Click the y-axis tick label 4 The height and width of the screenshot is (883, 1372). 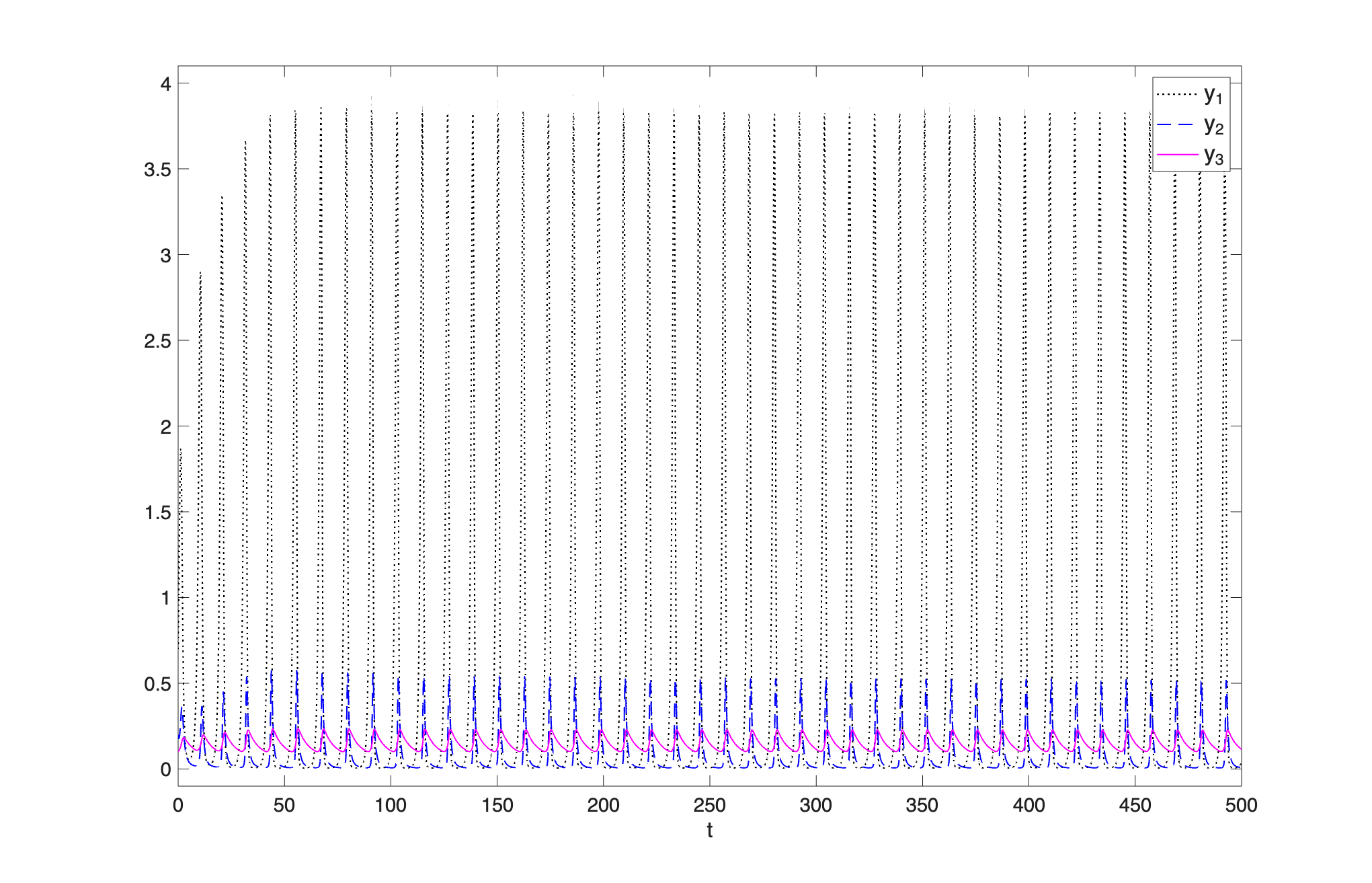165,84
